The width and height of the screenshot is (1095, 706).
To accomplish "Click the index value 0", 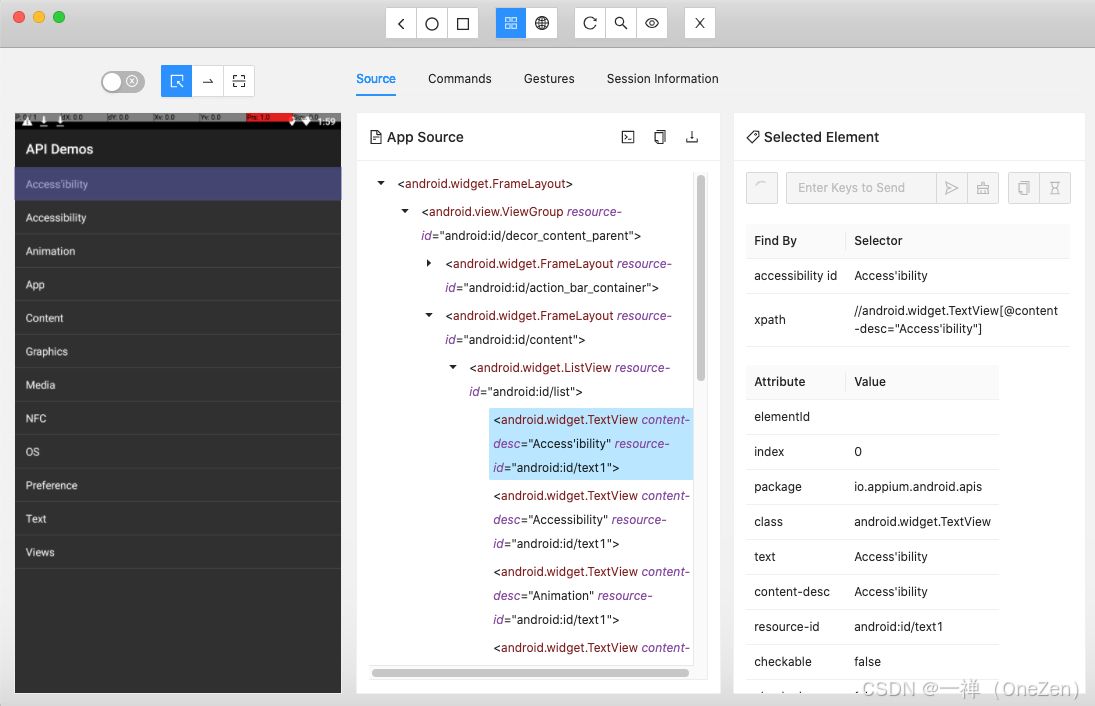I will coord(858,452).
